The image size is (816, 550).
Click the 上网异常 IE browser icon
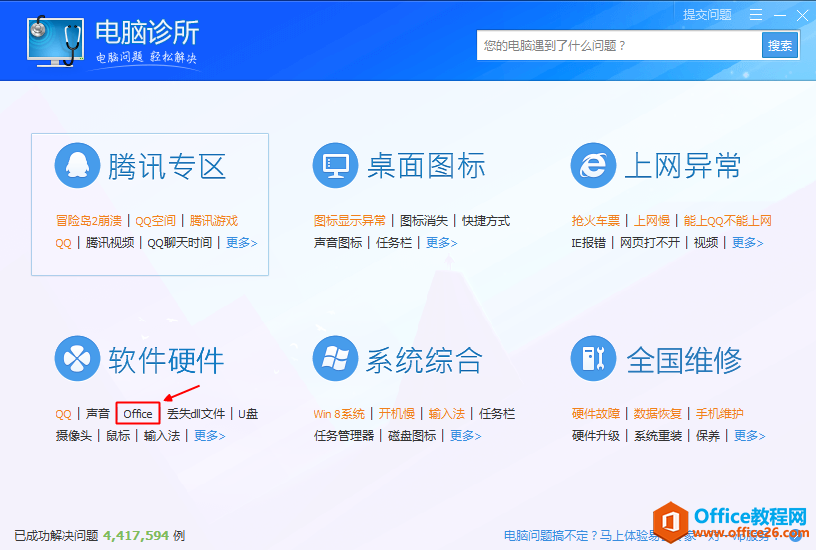pyautogui.click(x=593, y=165)
